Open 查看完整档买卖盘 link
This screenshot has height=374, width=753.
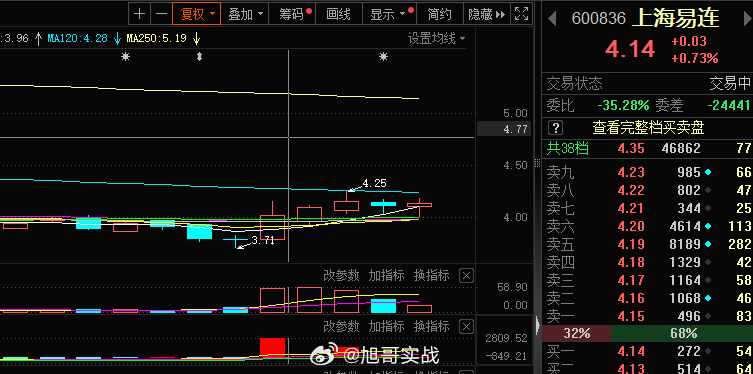pyautogui.click(x=648, y=128)
